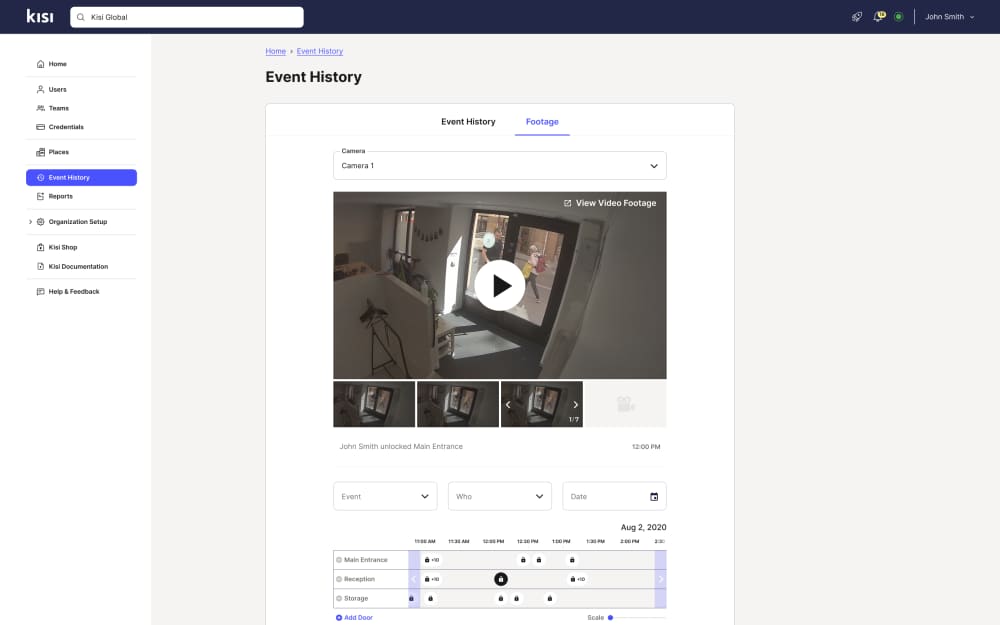Select the Footage tab
Image resolution: width=1000 pixels, height=625 pixels.
tap(542, 122)
